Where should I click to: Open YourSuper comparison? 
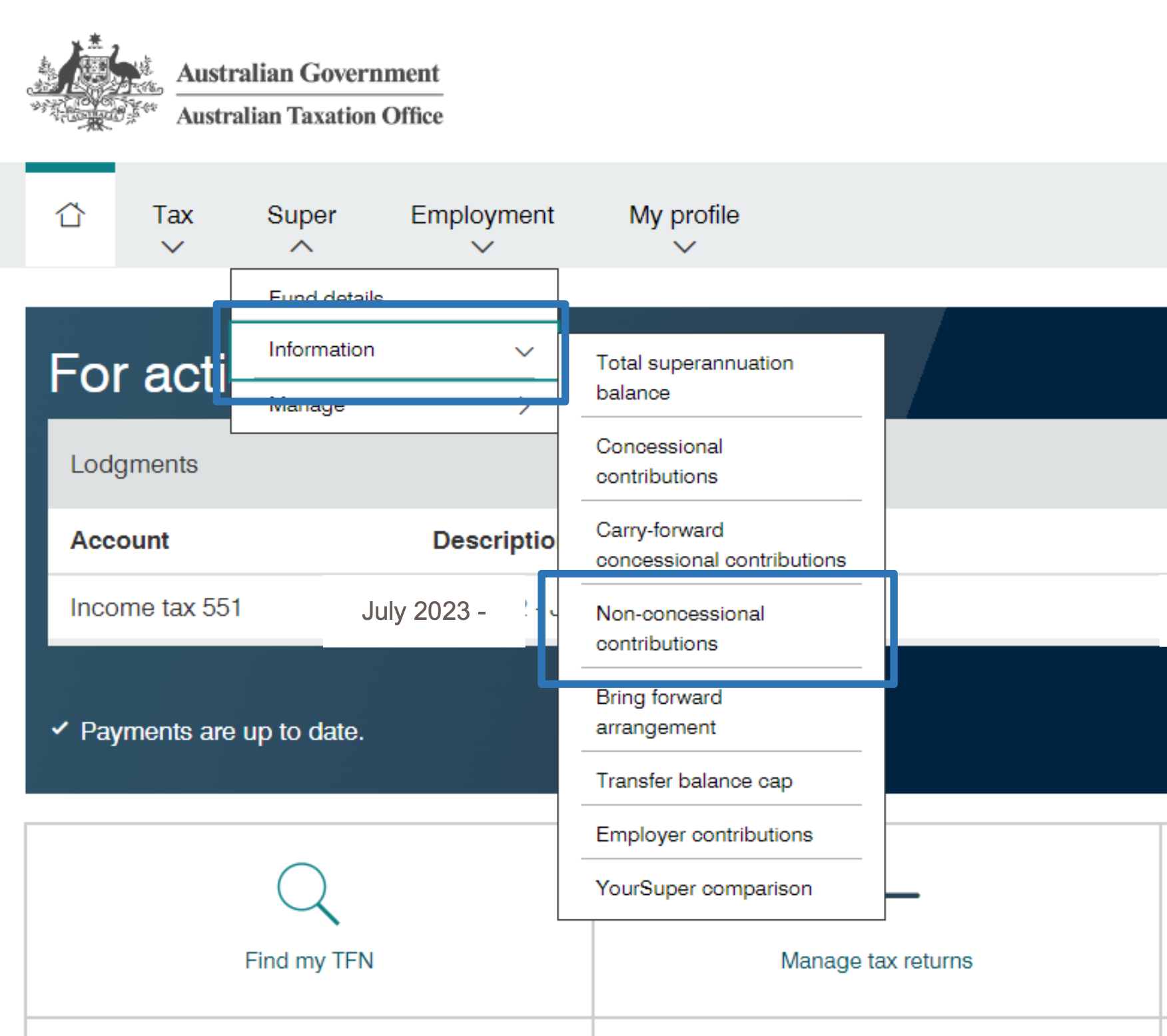[703, 888]
